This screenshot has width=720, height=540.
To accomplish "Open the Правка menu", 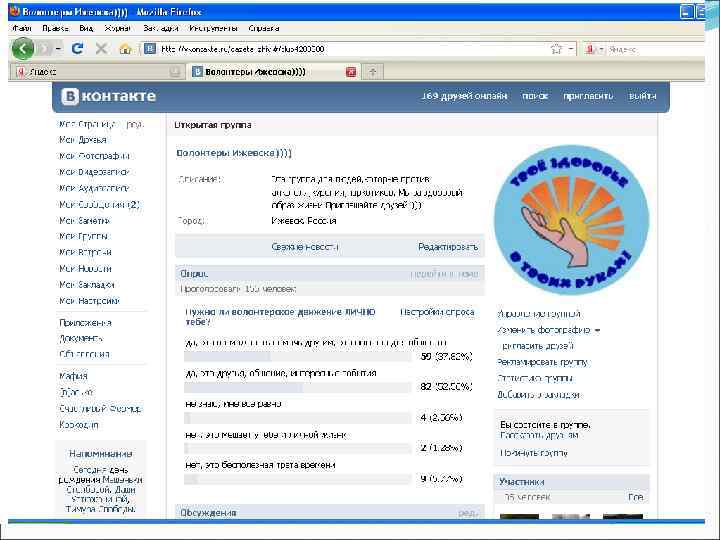I will pyautogui.click(x=56, y=28).
